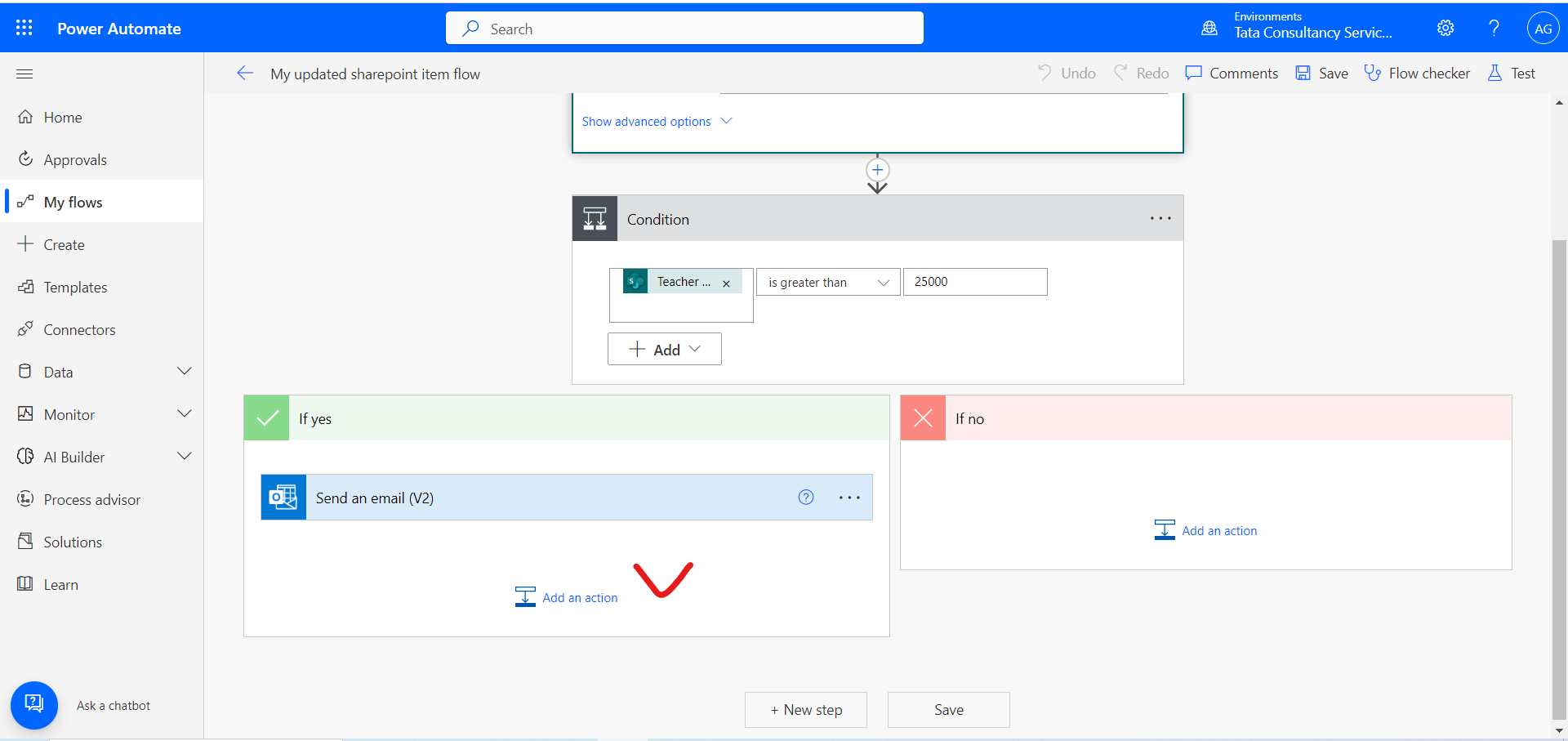Click inside the 25000 value field
Screen dimensions: 1568x741
click(x=974, y=282)
